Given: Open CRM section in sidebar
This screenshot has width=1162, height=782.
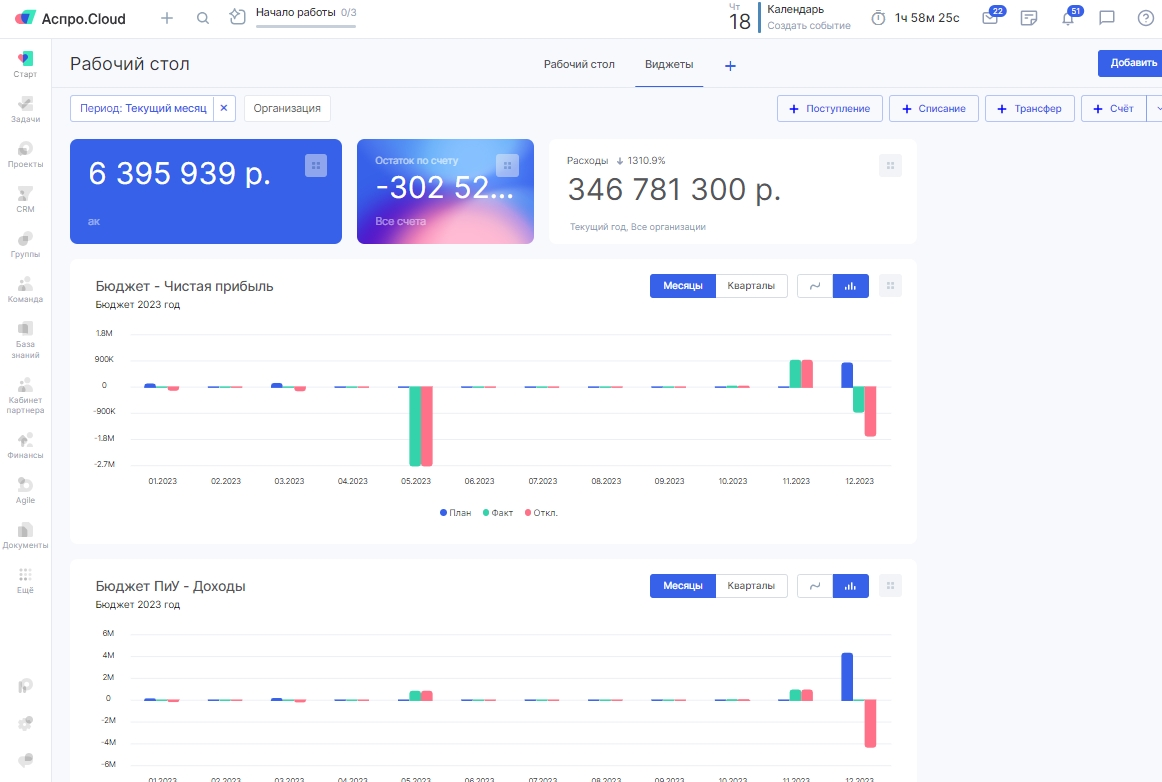Looking at the screenshot, I should tap(26, 199).
